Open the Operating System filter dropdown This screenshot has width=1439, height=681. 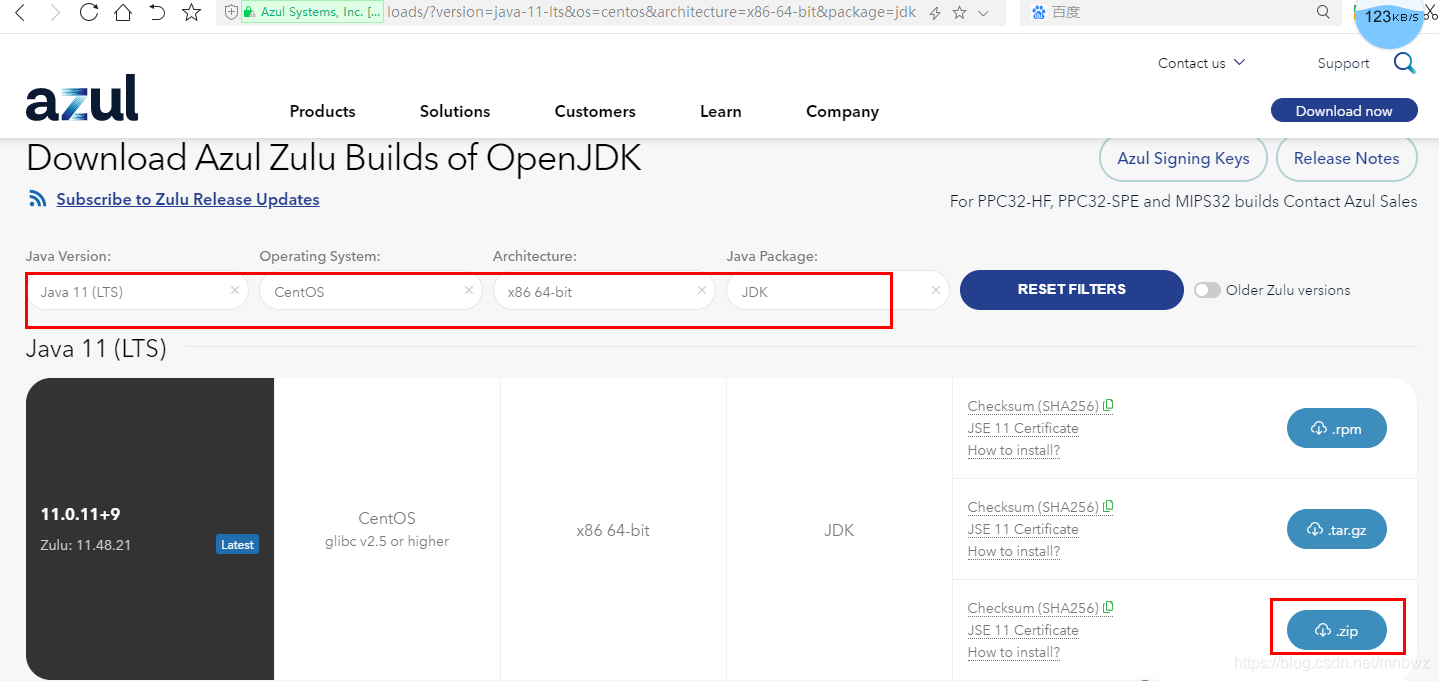[x=371, y=291]
